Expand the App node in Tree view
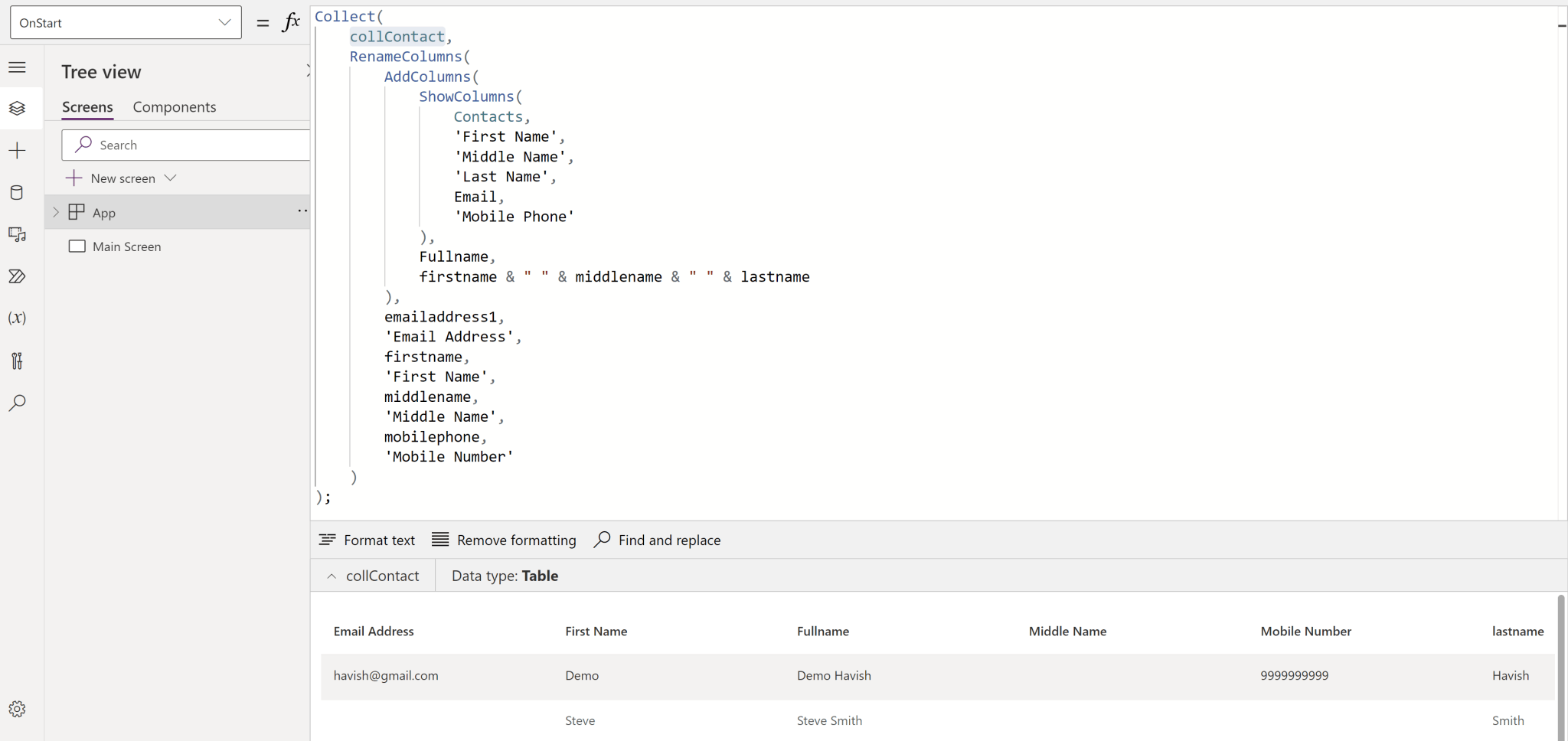 point(54,211)
